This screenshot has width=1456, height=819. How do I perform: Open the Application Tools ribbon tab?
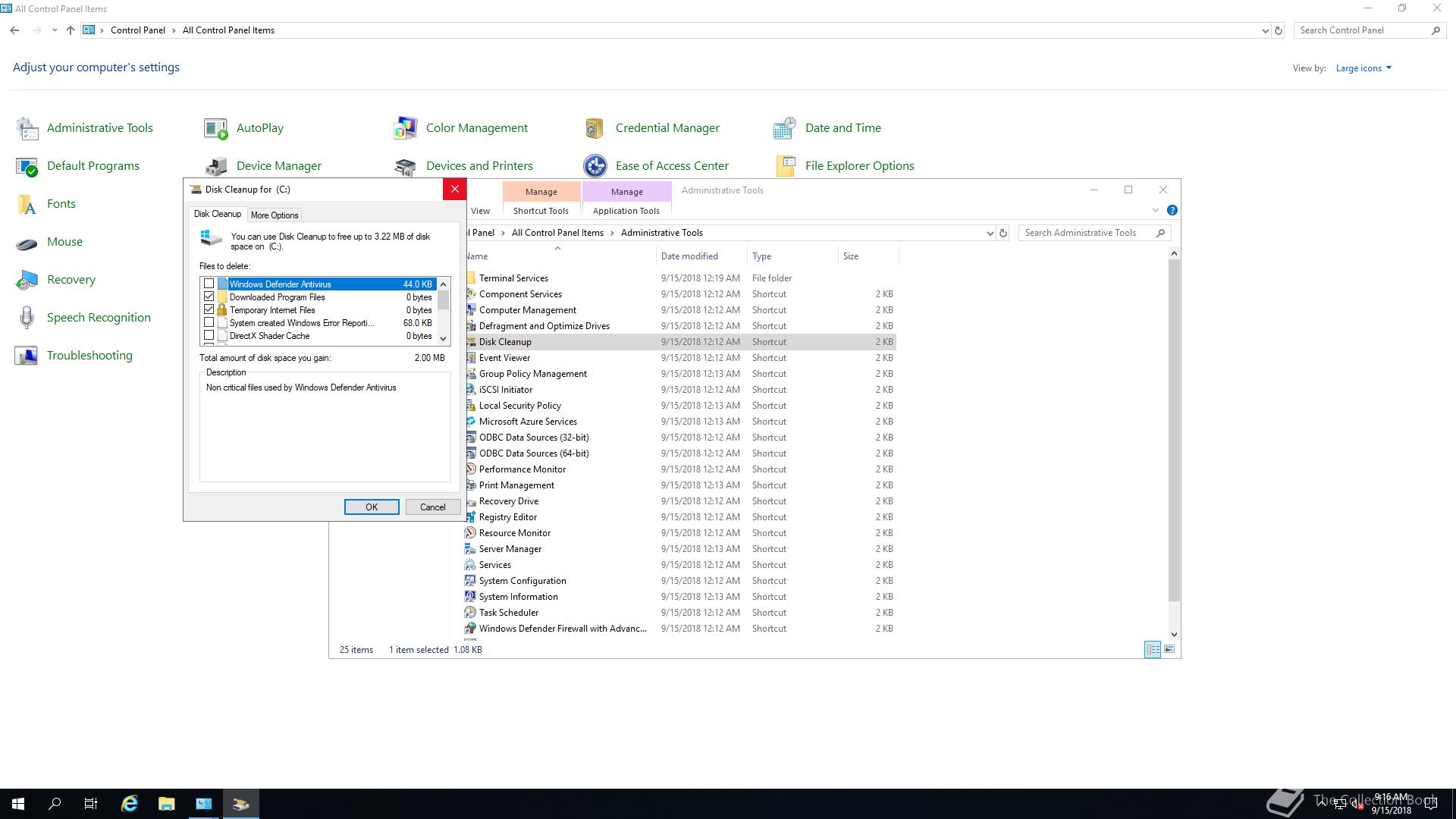(626, 211)
